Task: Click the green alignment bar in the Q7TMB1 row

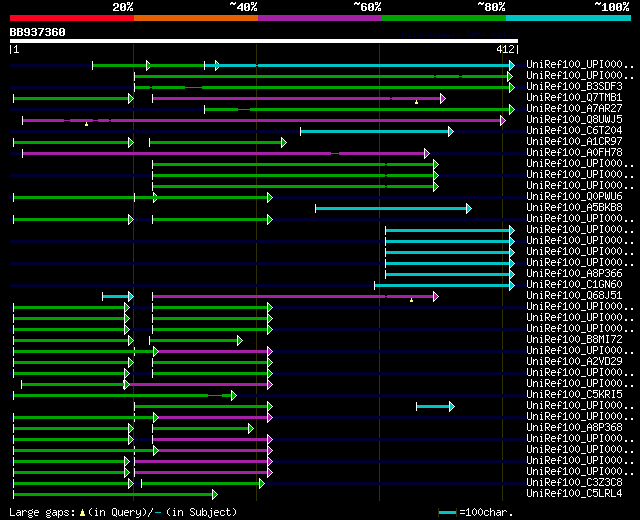Action: click(x=73, y=98)
